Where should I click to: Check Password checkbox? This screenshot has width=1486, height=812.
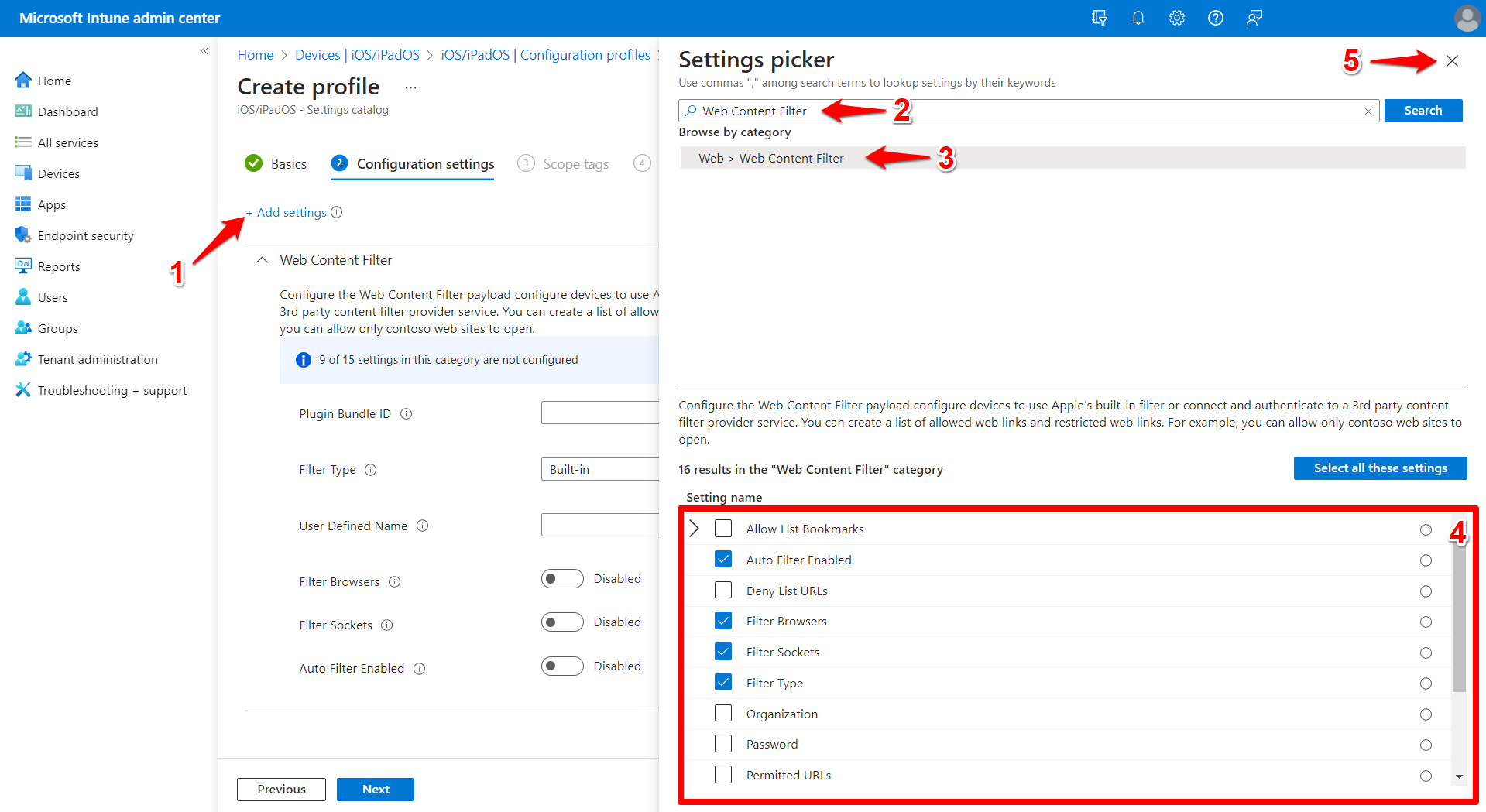(723, 744)
